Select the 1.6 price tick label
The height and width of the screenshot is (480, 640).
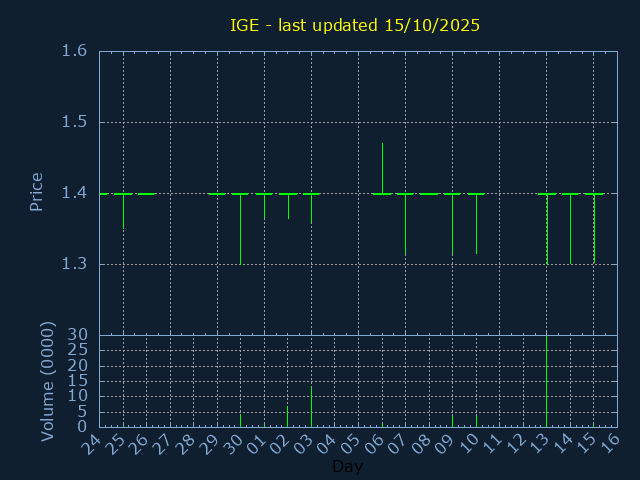pyautogui.click(x=73, y=51)
